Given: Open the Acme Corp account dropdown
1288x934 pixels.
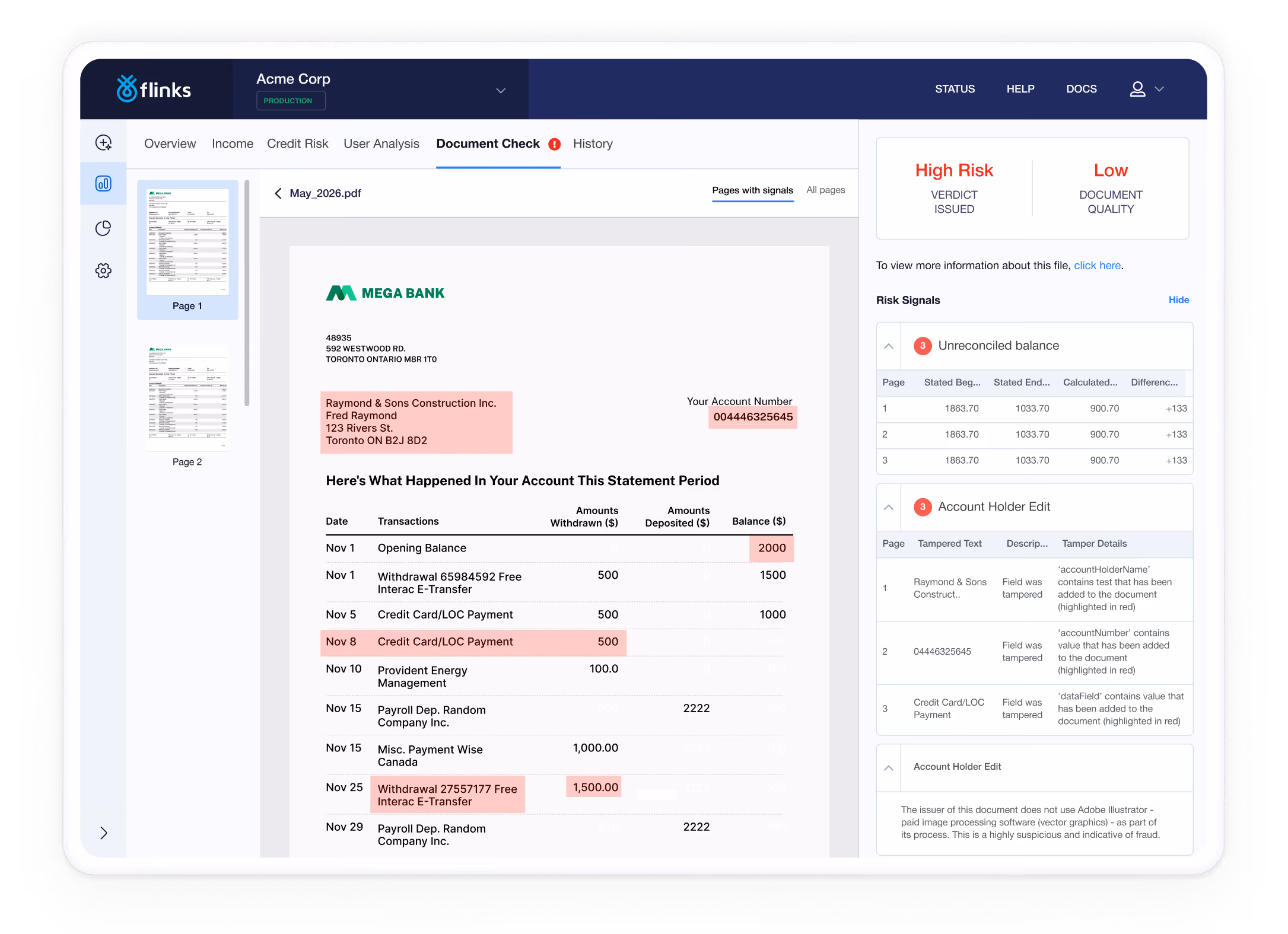Looking at the screenshot, I should coord(501,91).
